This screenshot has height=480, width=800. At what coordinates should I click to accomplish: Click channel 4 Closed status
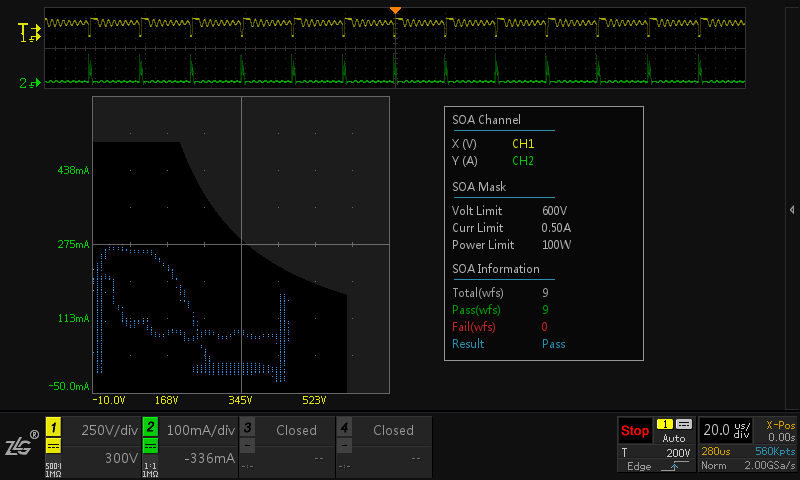pyautogui.click(x=393, y=431)
